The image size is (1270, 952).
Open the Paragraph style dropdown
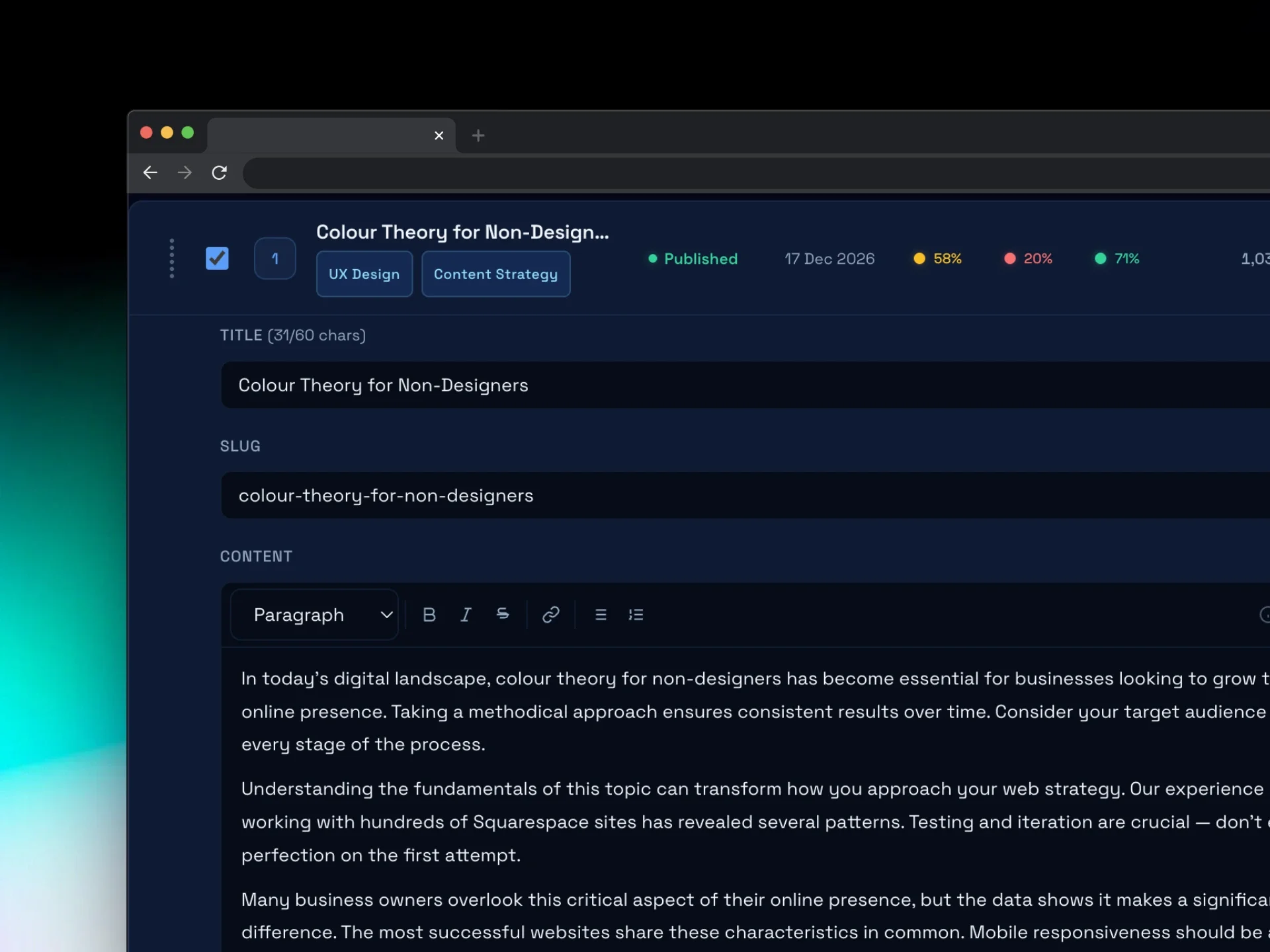click(315, 615)
